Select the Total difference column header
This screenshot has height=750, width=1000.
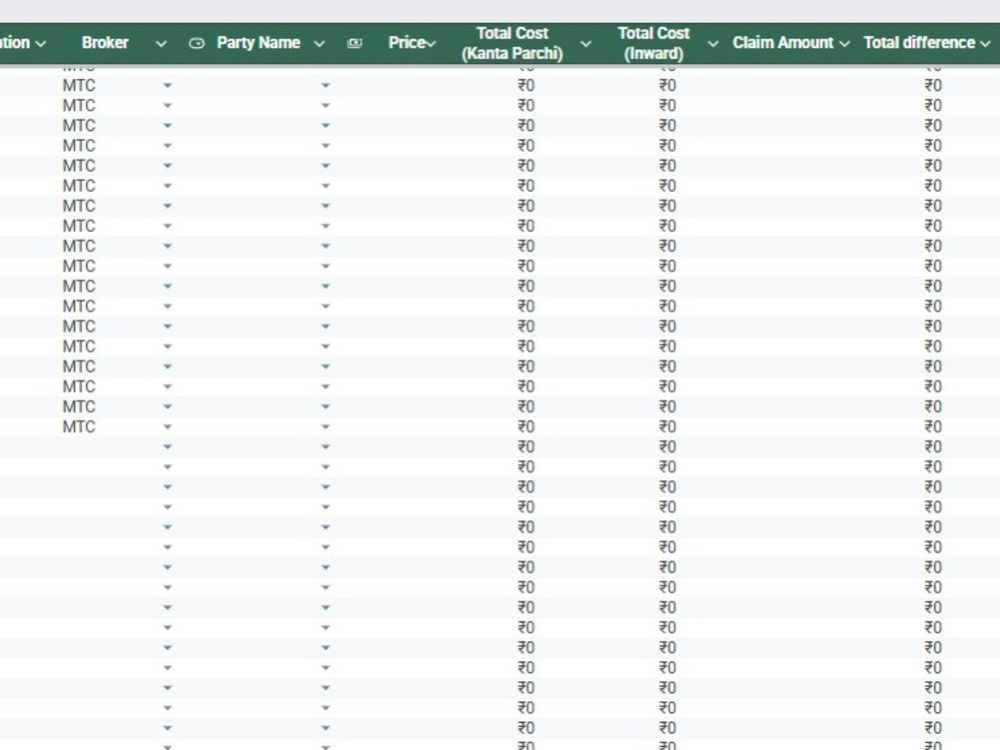click(x=919, y=43)
